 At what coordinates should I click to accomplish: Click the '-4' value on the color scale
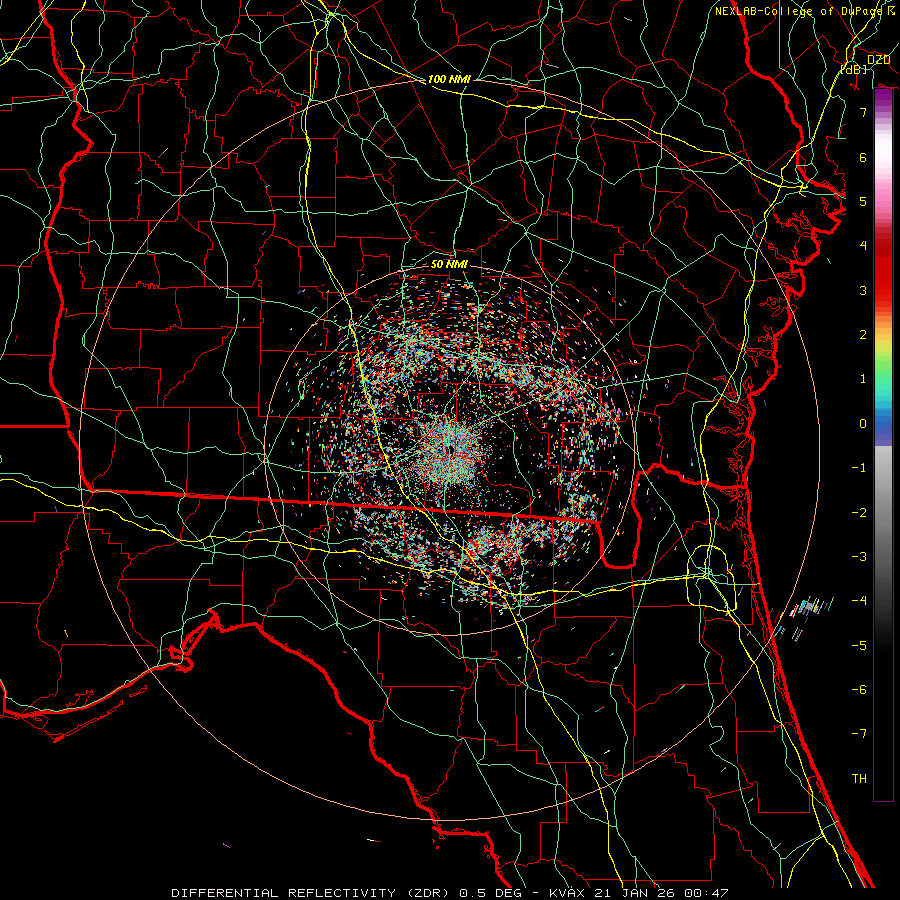859,601
